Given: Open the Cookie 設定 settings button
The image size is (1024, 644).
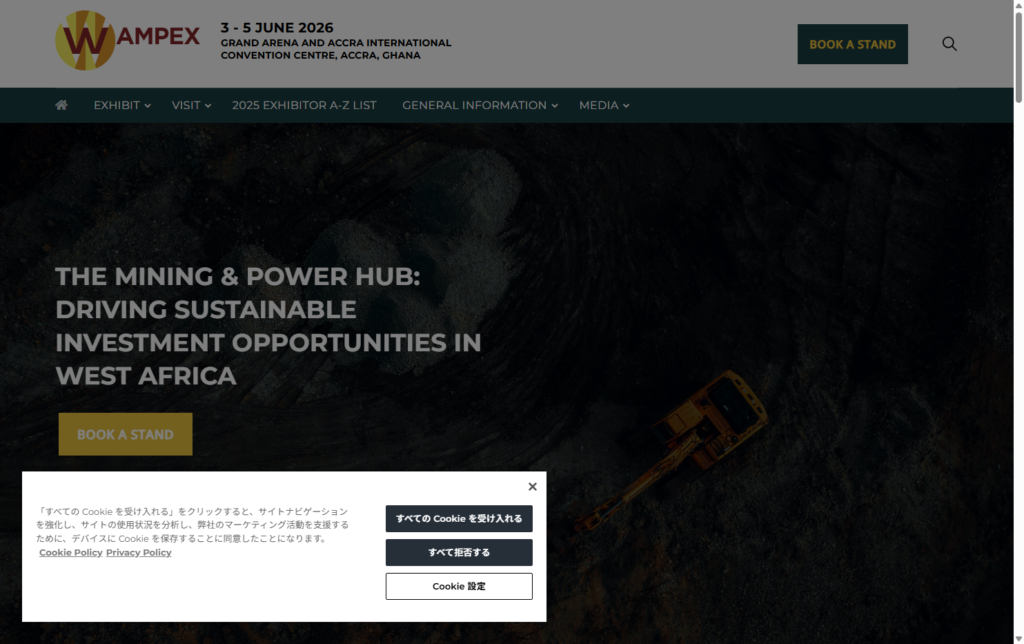Looking at the screenshot, I should coord(459,587).
